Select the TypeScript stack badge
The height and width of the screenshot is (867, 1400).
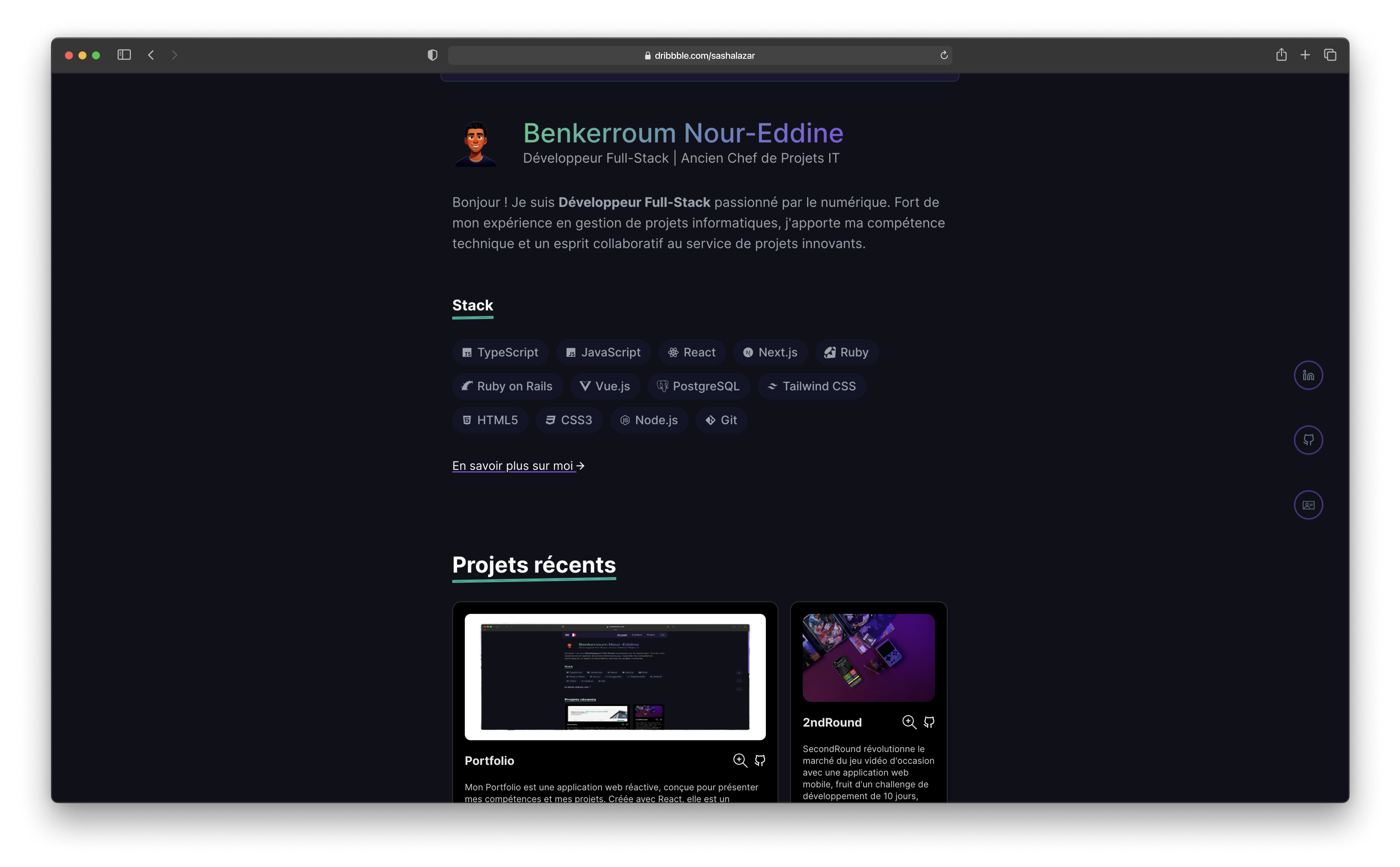(x=500, y=352)
